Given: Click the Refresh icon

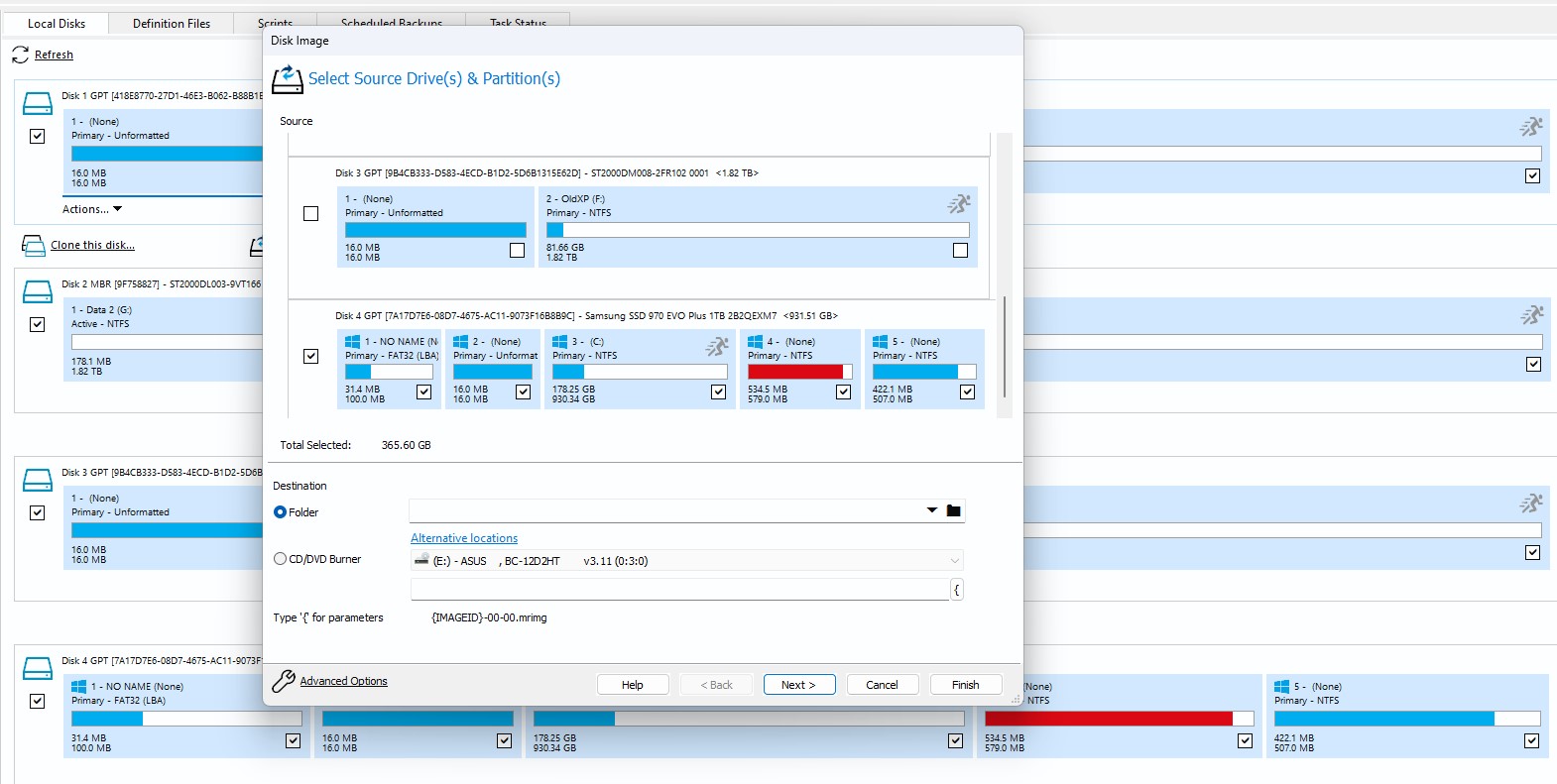Looking at the screenshot, I should (20, 56).
